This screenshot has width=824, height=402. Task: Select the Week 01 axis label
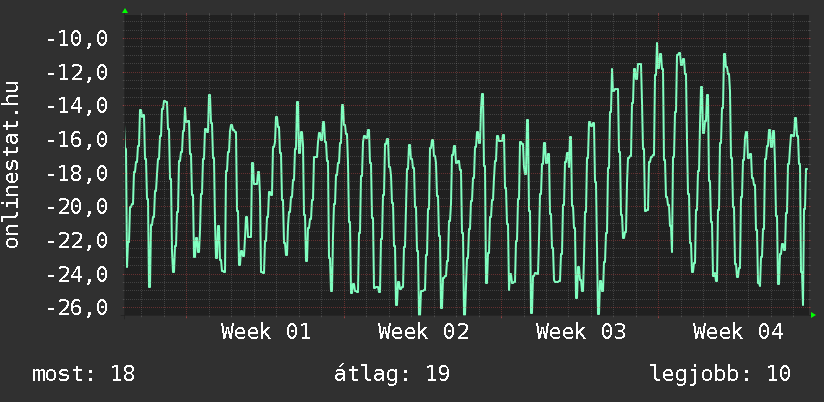265,332
